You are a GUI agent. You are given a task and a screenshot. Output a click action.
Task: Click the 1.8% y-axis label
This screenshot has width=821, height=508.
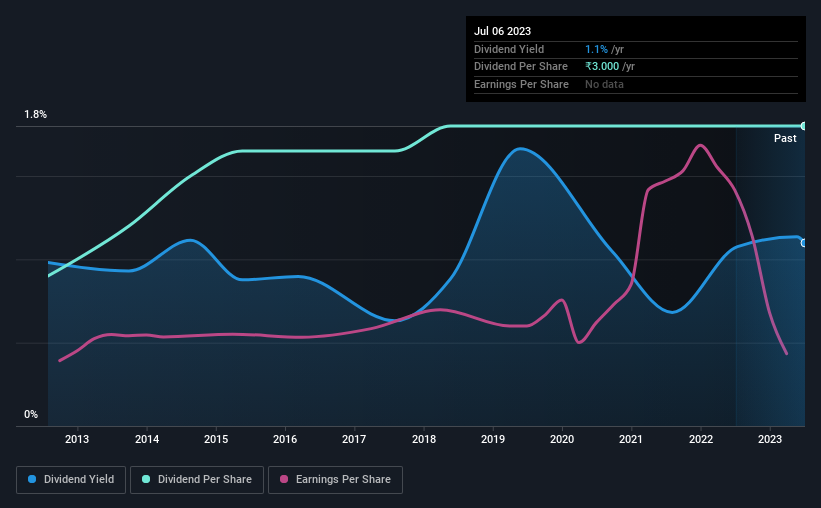tap(36, 114)
